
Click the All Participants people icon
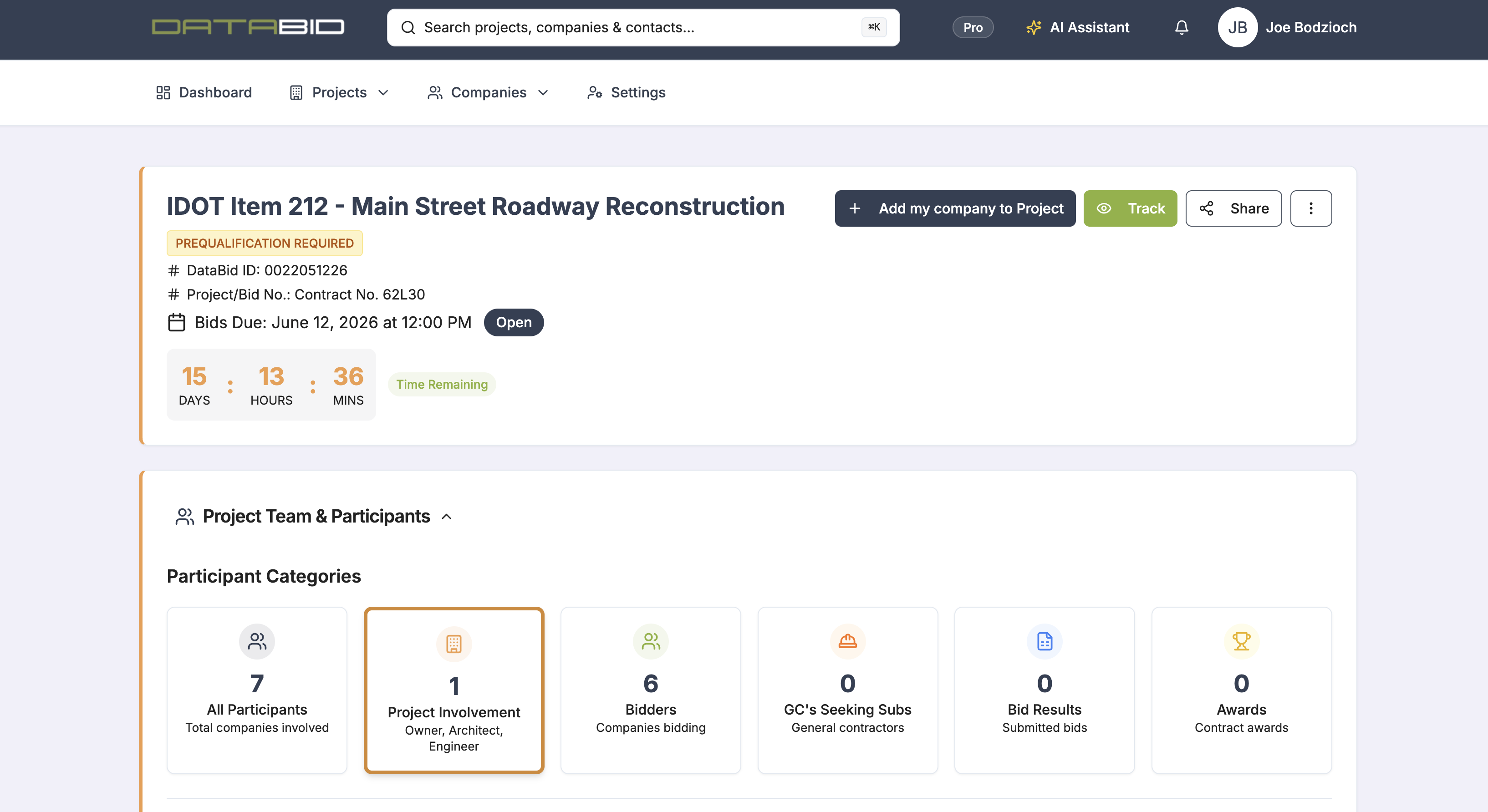[257, 641]
